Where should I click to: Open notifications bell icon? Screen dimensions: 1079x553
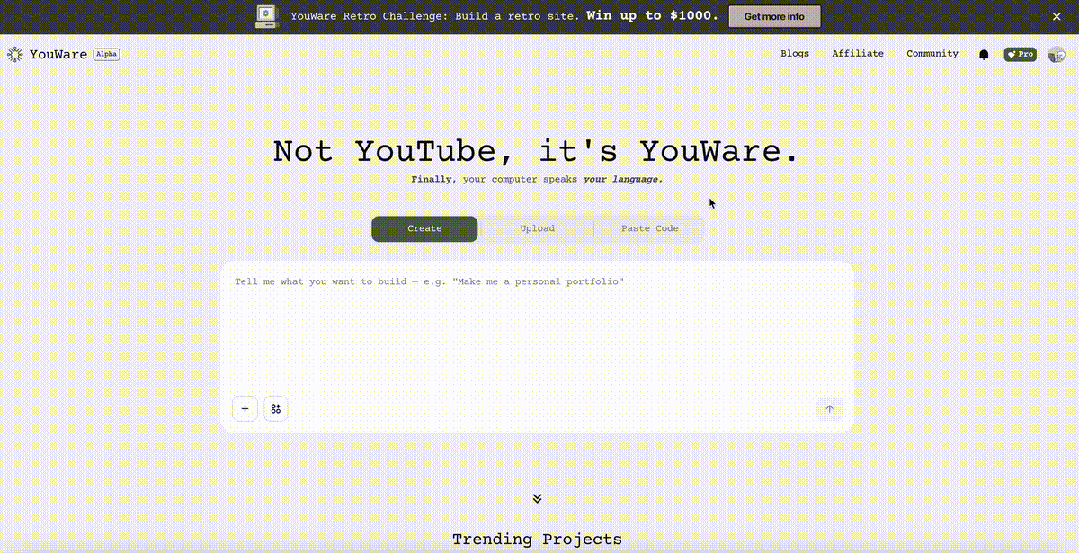tap(983, 55)
